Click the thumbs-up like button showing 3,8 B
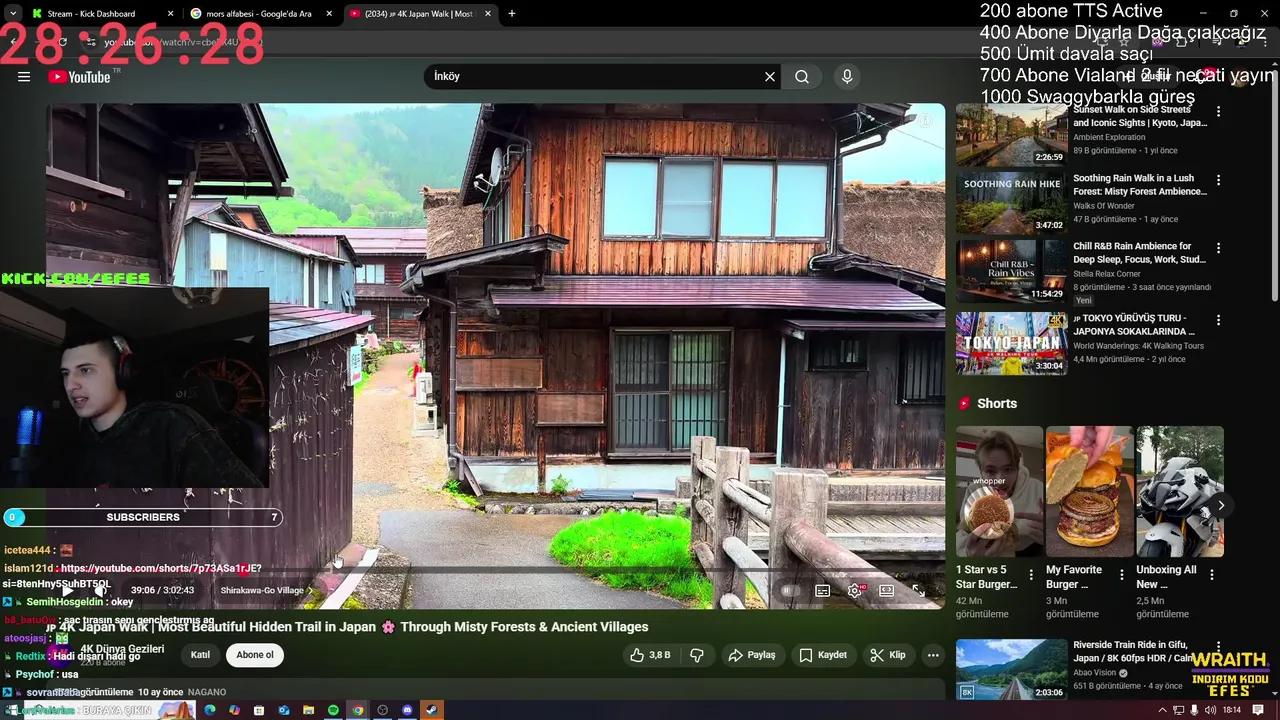 tap(650, 655)
